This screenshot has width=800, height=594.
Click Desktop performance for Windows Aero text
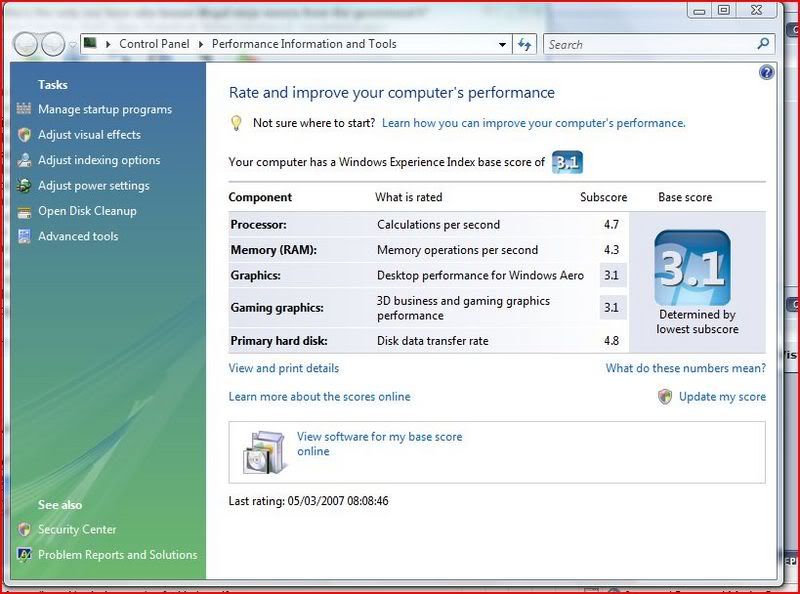[480, 276]
